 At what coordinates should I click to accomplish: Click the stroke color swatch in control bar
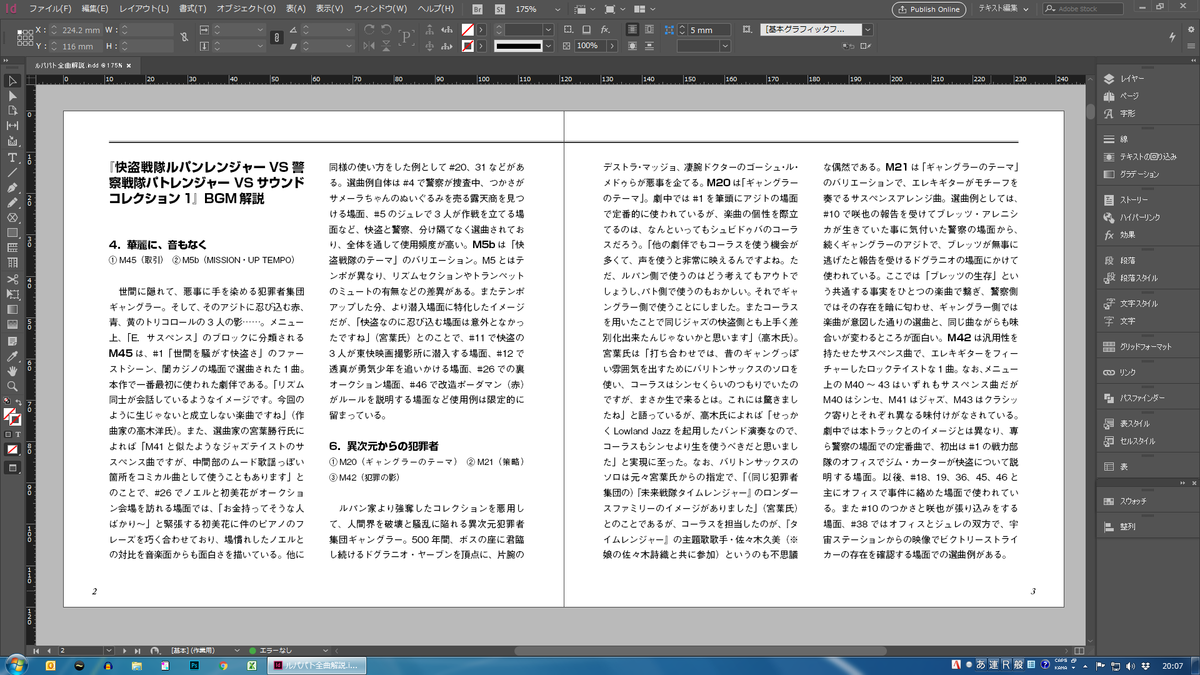(468, 46)
